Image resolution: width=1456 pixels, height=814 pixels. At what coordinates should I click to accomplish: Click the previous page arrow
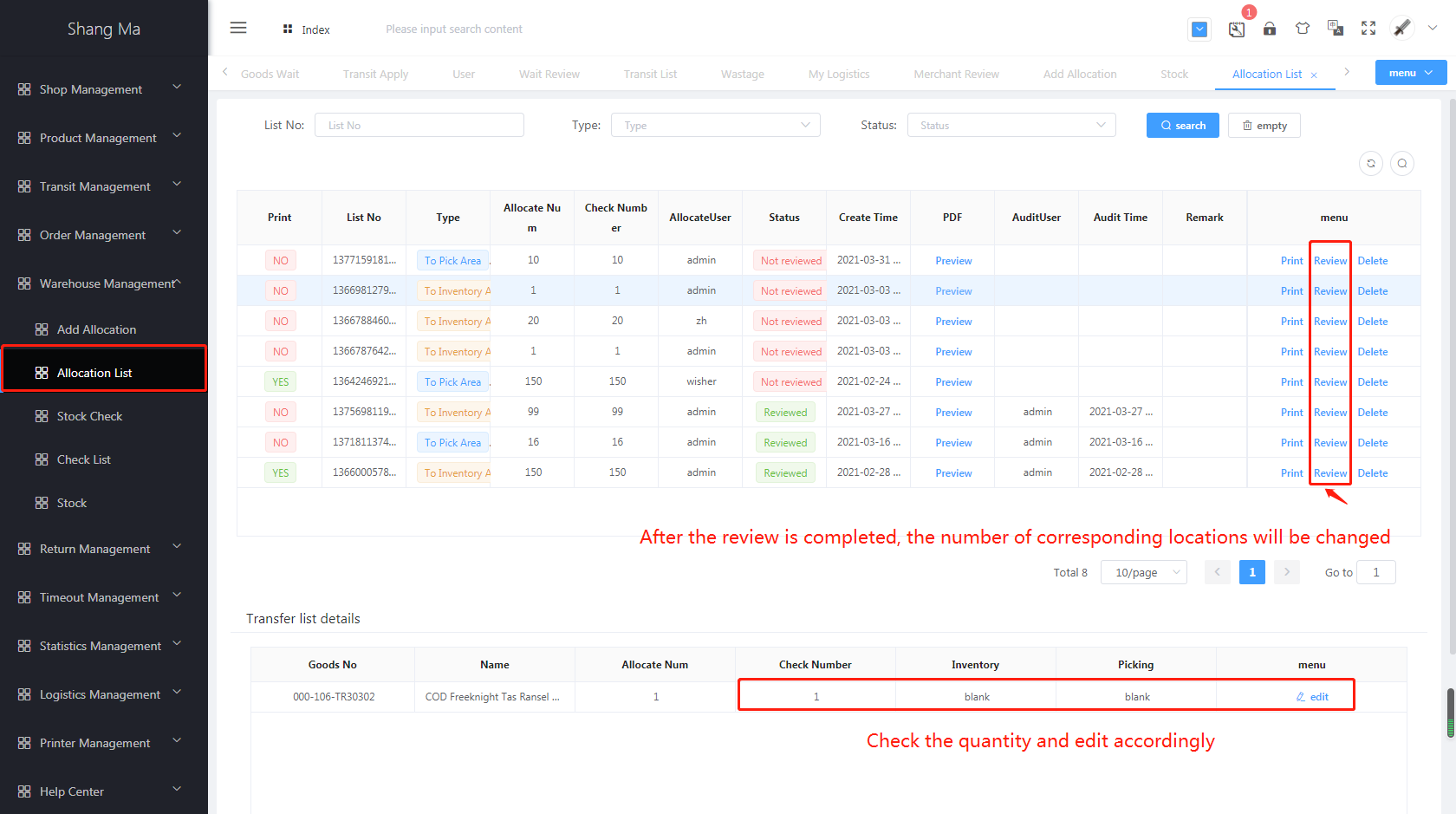(1218, 572)
